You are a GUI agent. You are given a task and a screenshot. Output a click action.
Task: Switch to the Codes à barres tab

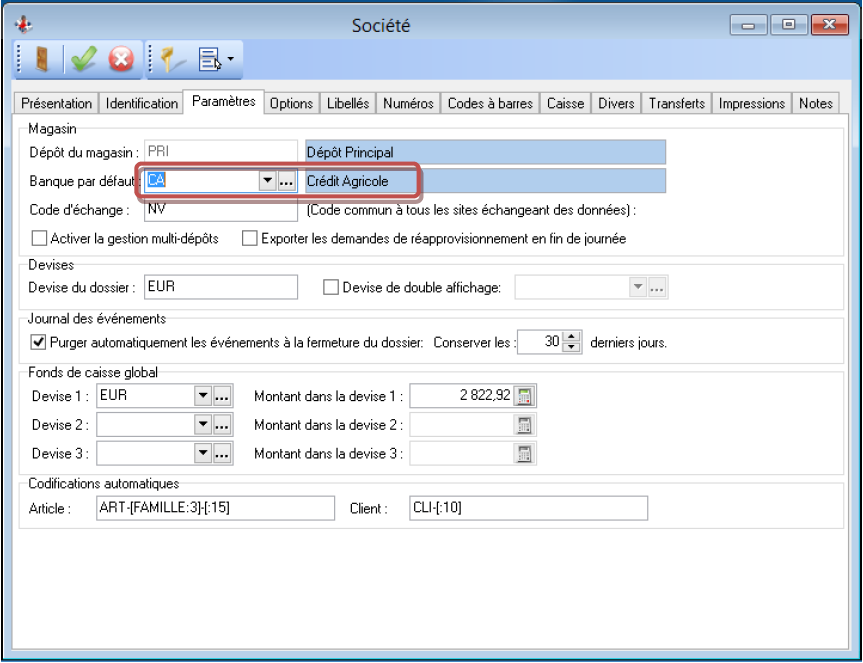[x=490, y=103]
